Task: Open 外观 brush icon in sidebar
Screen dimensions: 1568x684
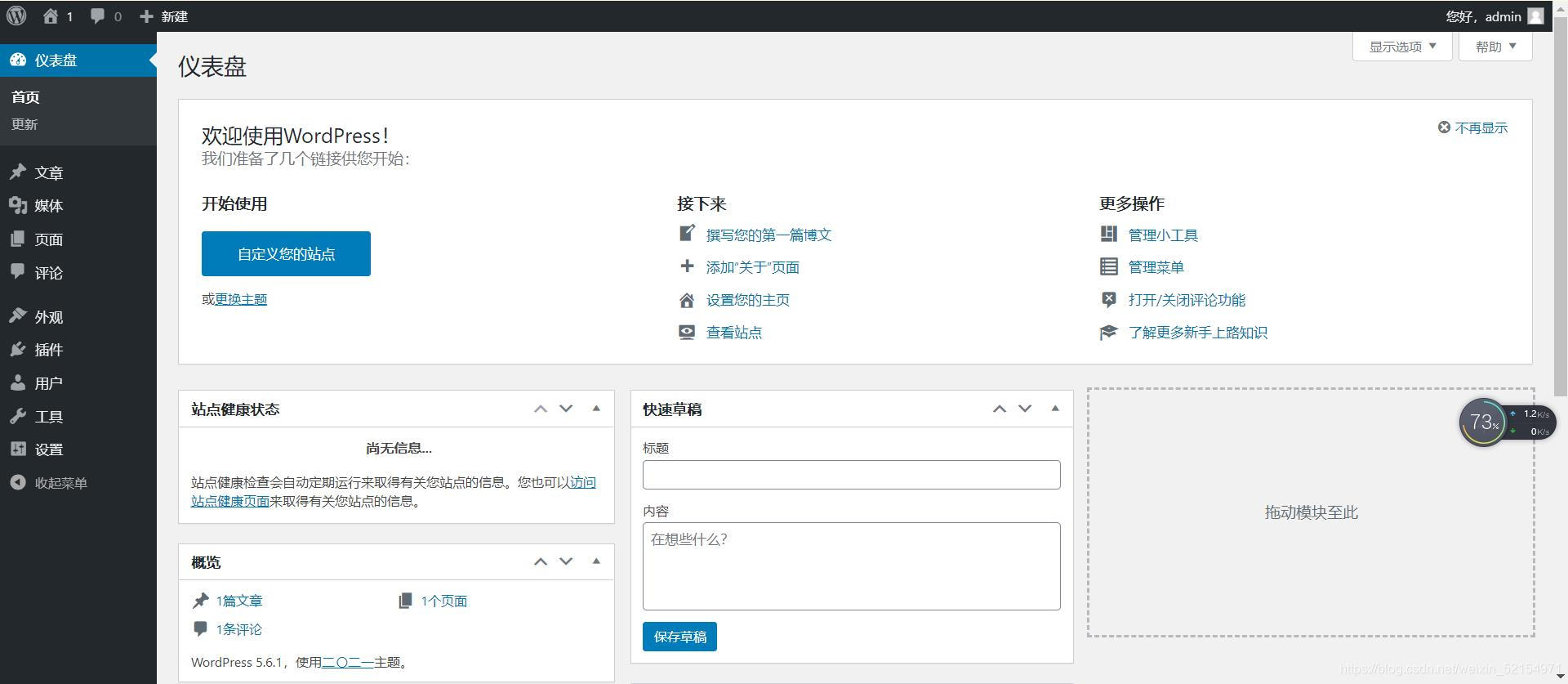Action: [18, 316]
